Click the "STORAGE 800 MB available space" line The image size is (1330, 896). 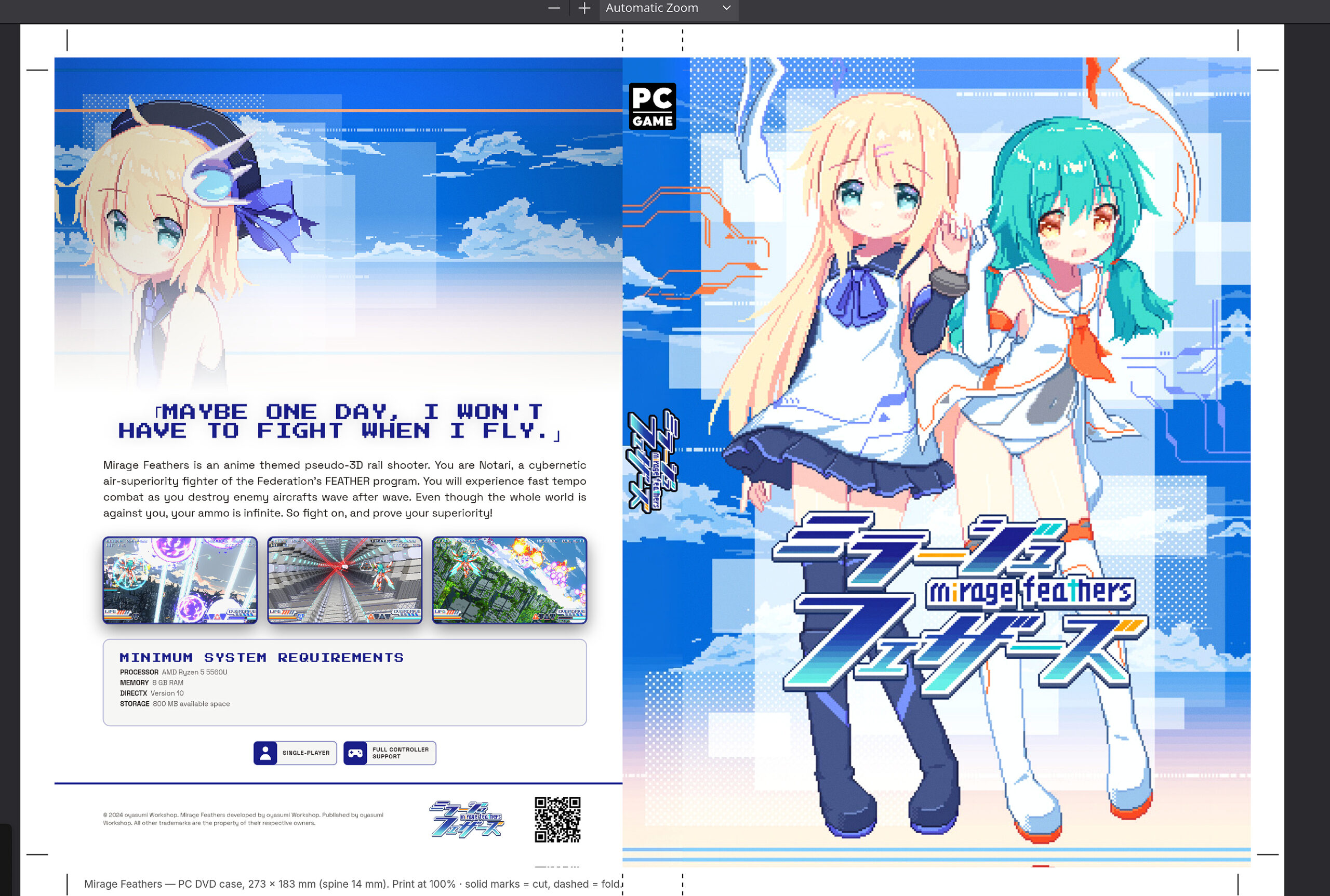[x=175, y=704]
